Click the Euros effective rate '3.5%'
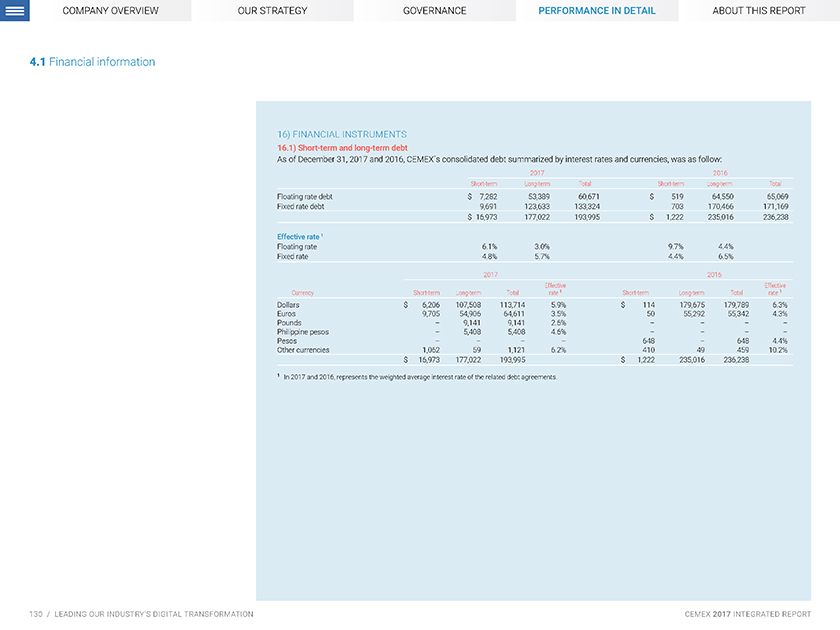This screenshot has width=840, height=630. [558, 314]
